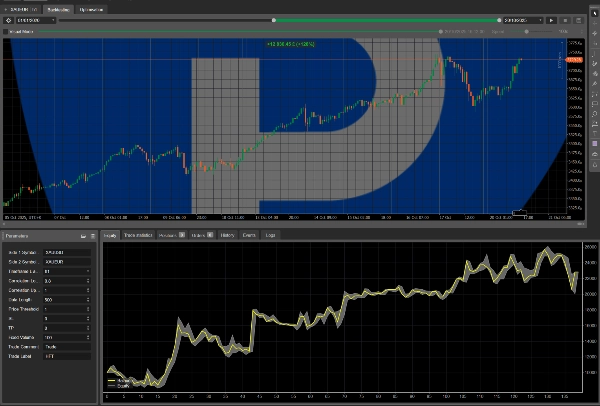Switch to the Backtesting tab

[x=58, y=10]
